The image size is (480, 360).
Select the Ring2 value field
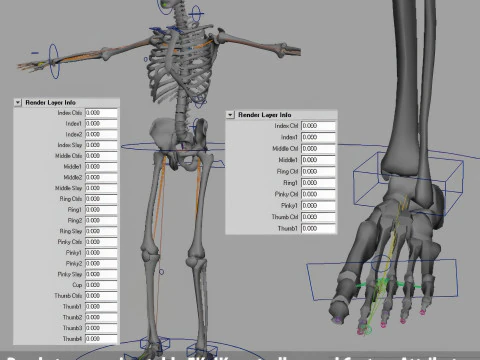coord(101,220)
